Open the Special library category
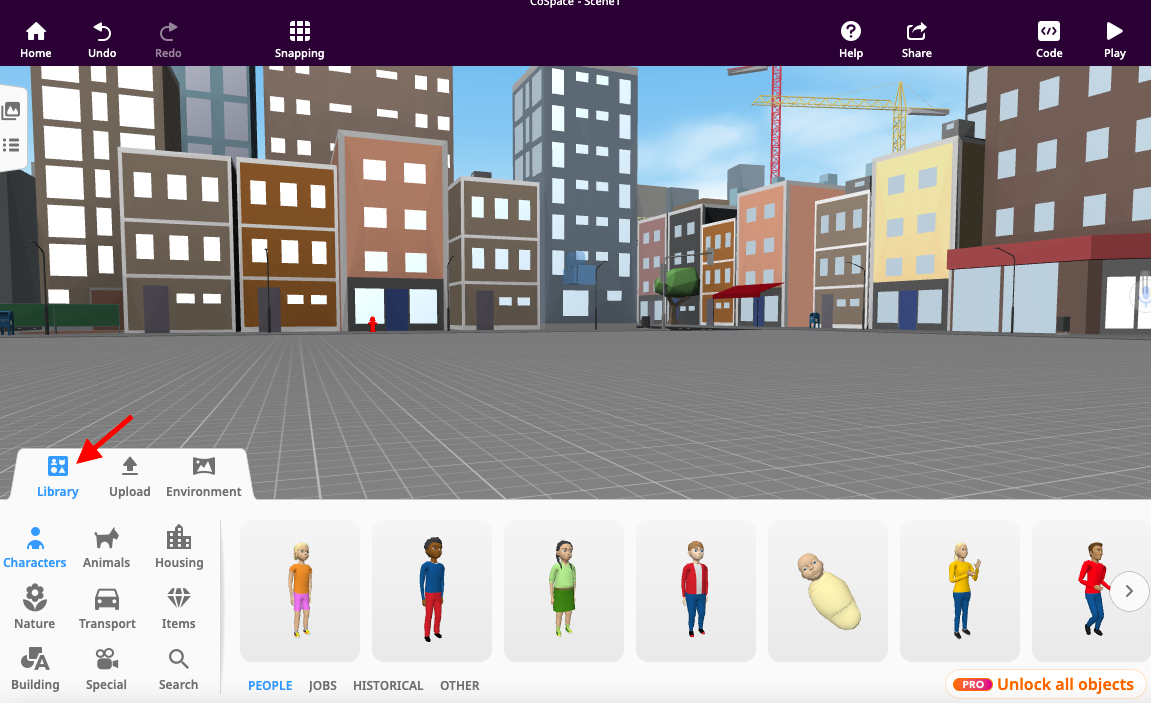 click(106, 667)
